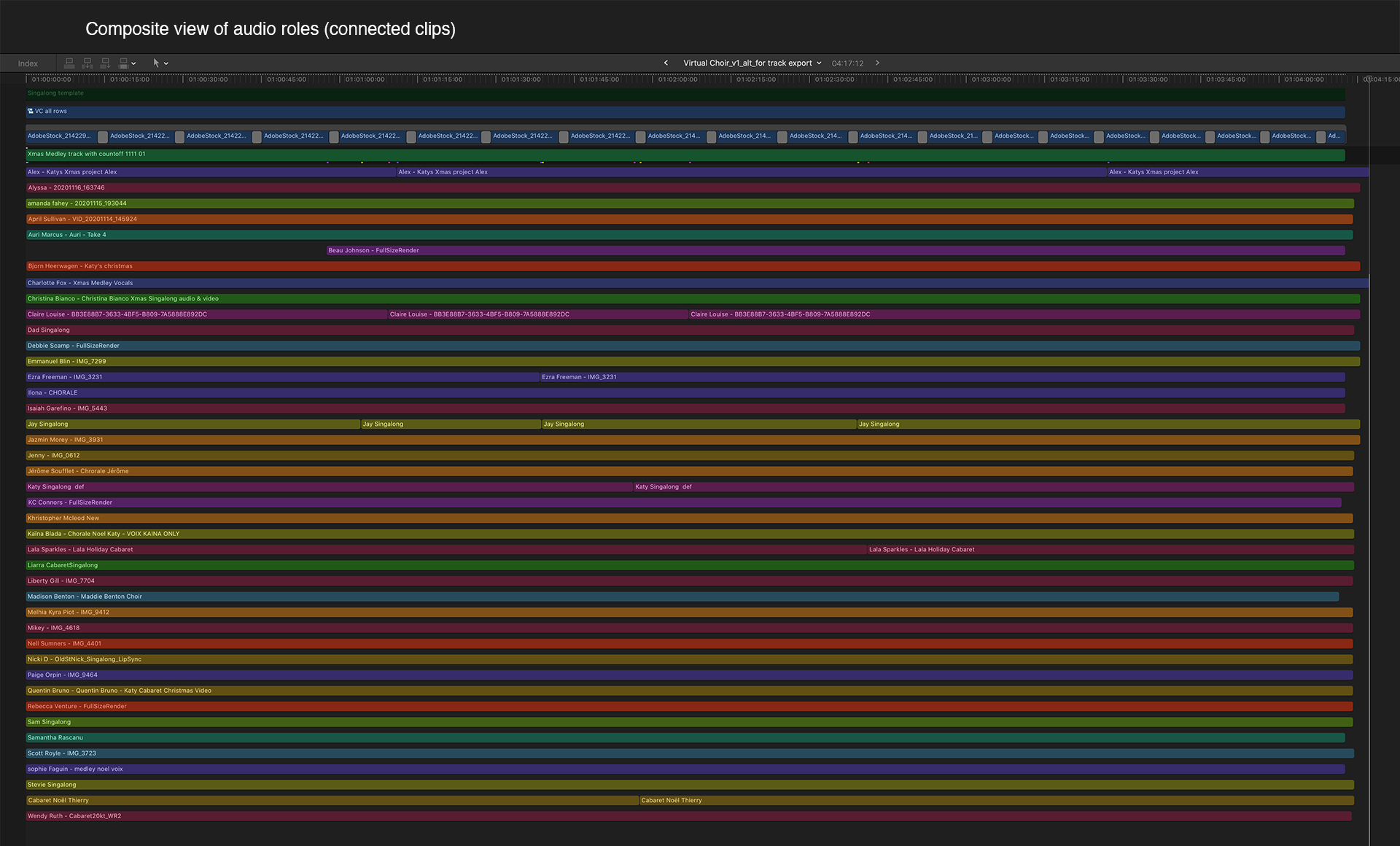Go back in timeline history with left arrow
The height and width of the screenshot is (846, 1400).
click(666, 63)
